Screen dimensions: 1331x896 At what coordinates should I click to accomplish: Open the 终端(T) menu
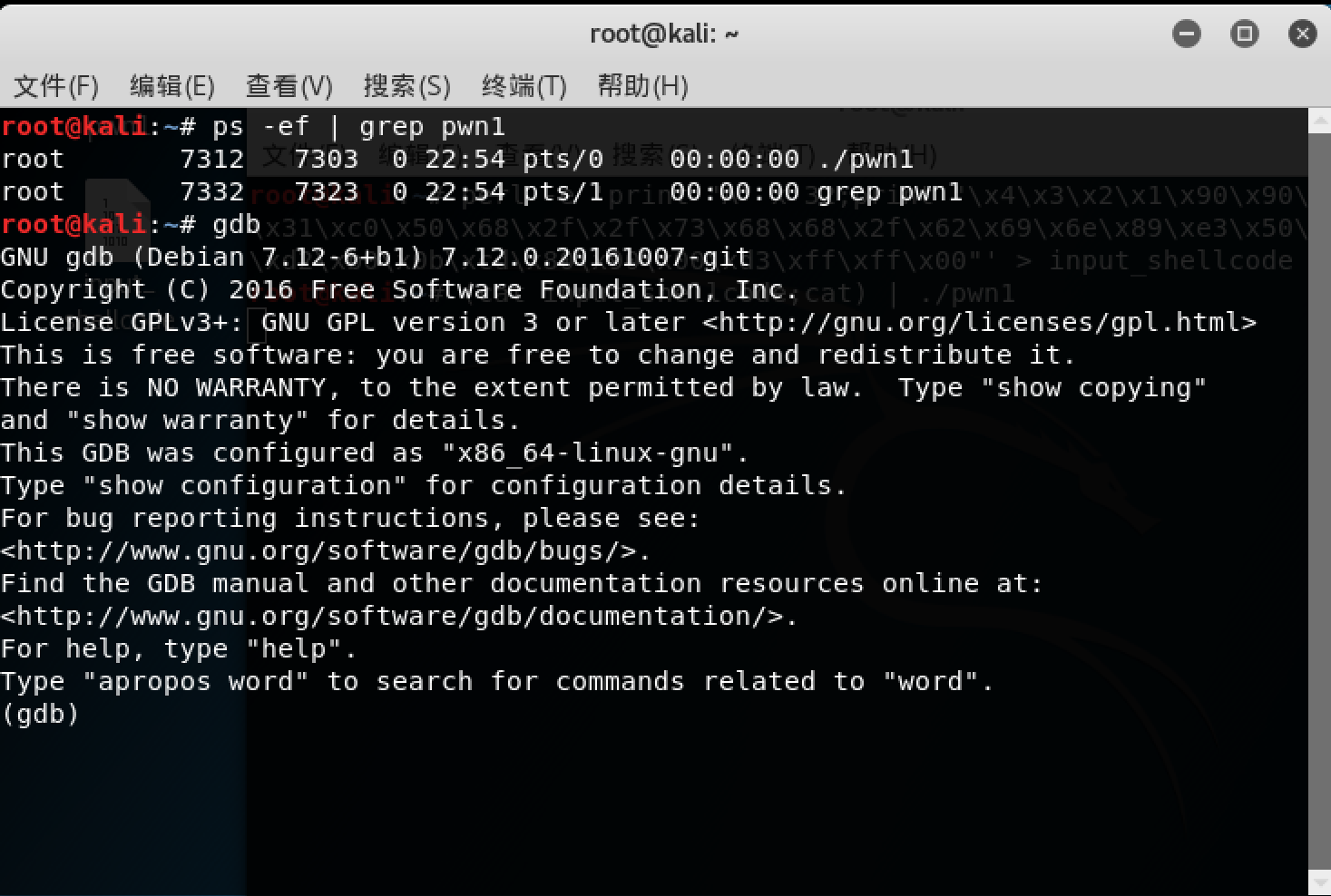(x=524, y=86)
